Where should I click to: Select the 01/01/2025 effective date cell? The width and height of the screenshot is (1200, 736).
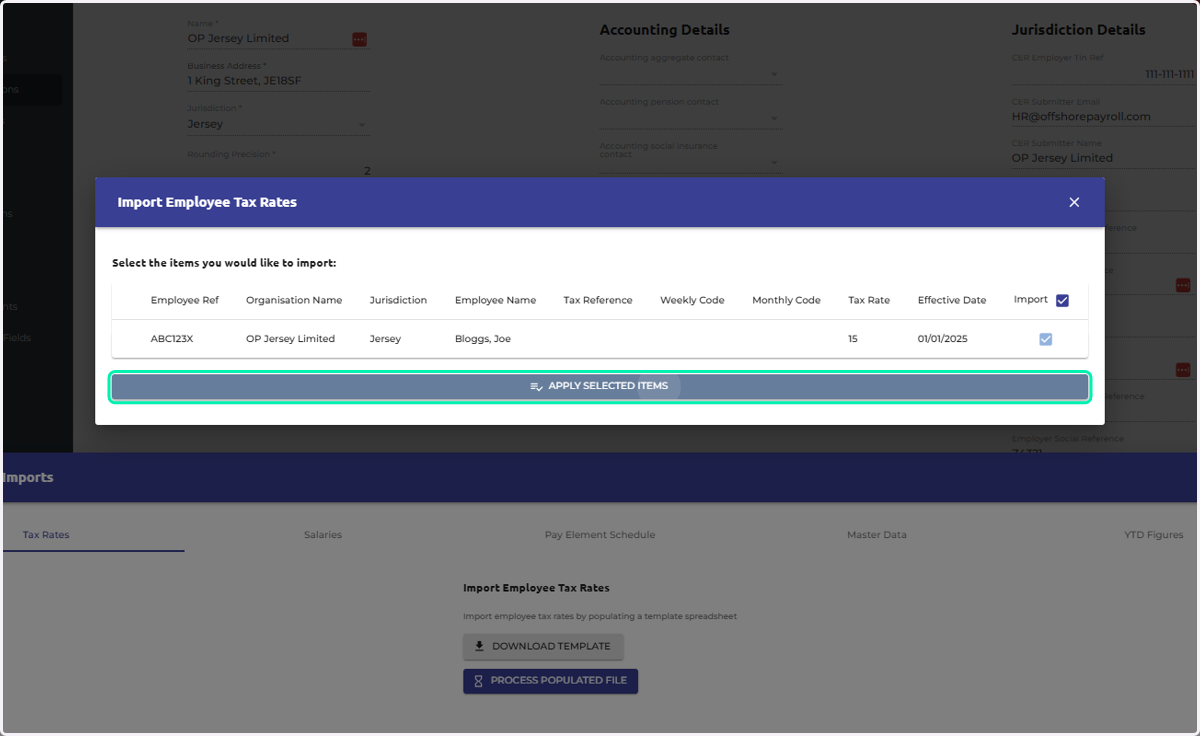[942, 339]
